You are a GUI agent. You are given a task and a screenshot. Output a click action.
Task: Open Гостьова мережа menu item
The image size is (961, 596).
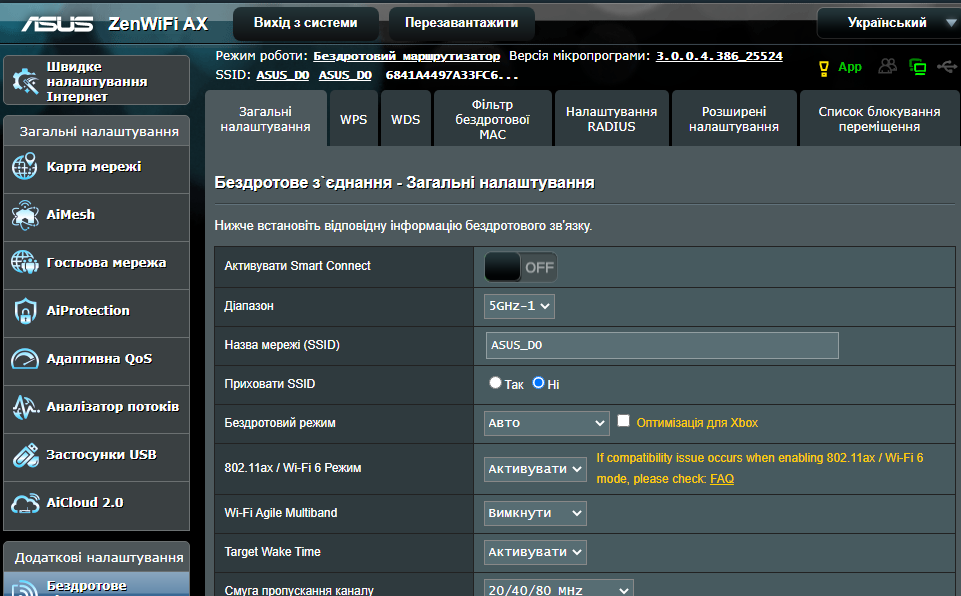[96, 266]
